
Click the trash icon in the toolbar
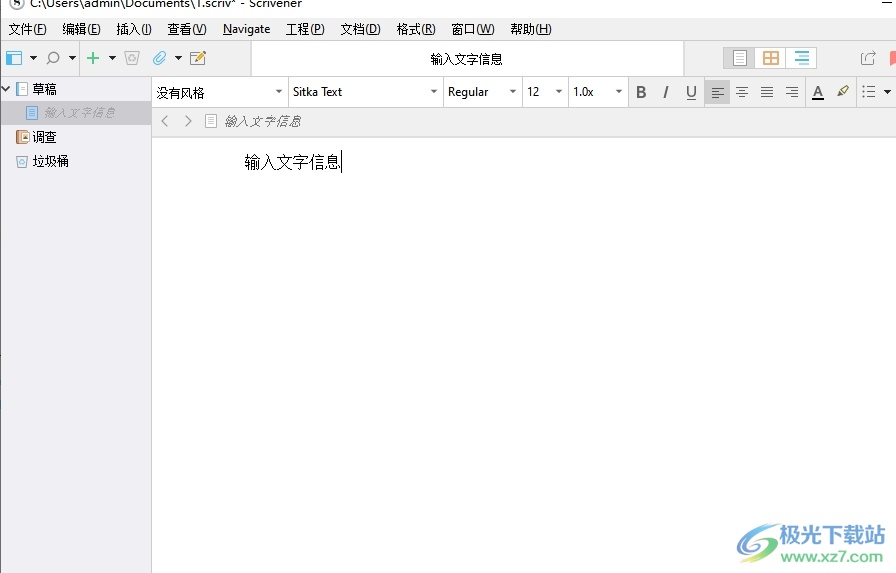click(132, 58)
